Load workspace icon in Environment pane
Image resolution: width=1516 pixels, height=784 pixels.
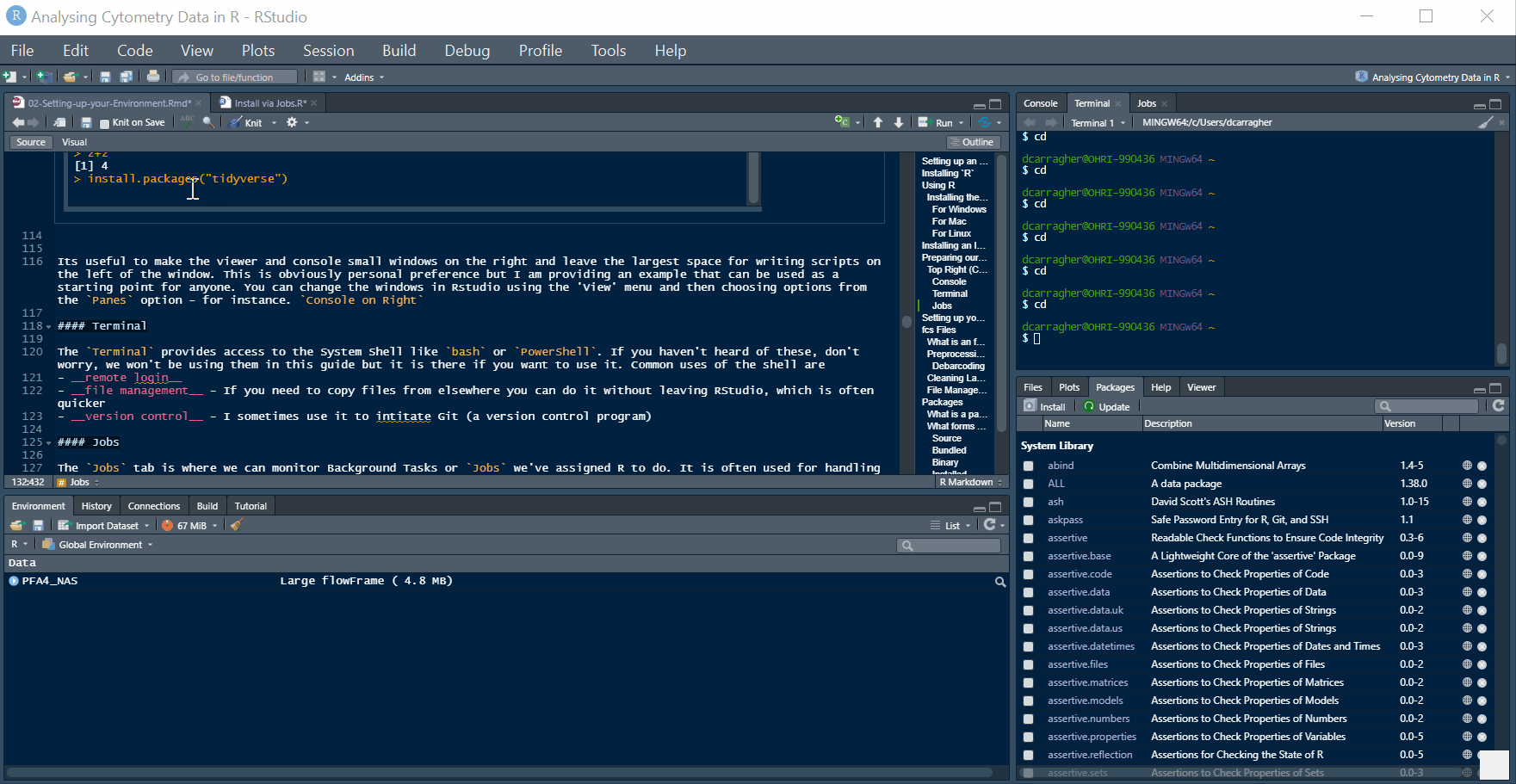[x=17, y=525]
